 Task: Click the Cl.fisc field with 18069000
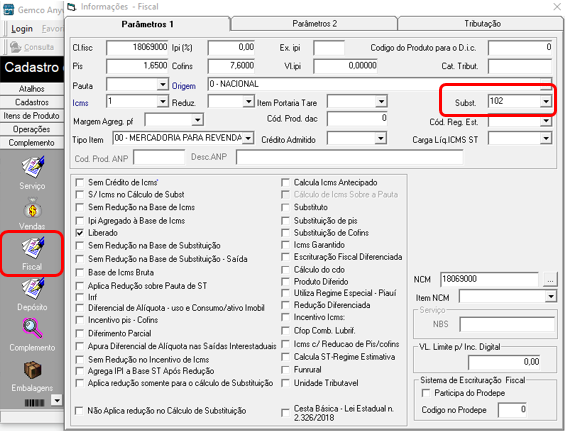click(137, 48)
